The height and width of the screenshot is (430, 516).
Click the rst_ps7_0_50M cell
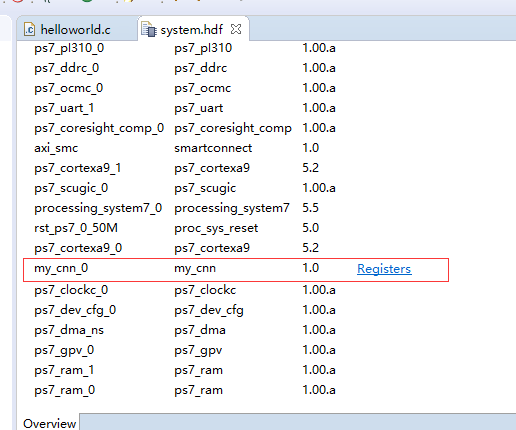[x=76, y=228]
